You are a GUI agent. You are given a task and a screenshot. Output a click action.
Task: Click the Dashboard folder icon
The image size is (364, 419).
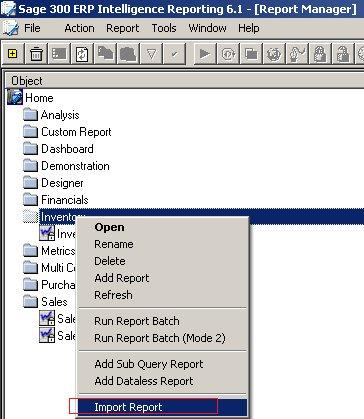(x=31, y=149)
